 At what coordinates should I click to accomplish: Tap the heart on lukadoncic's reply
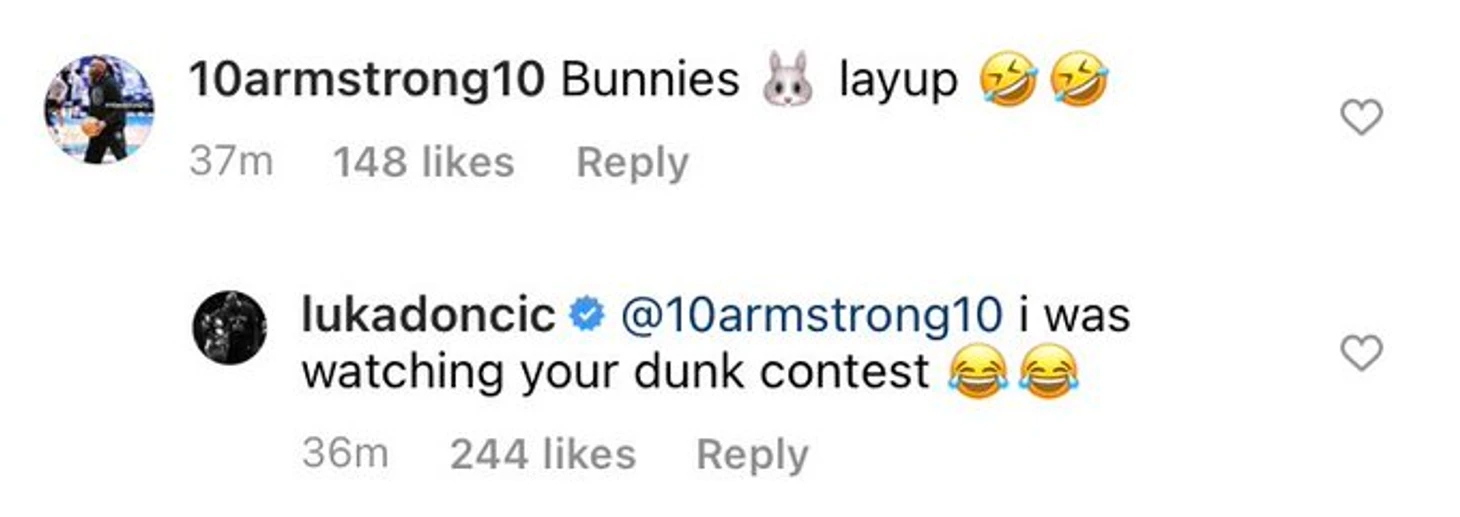pos(1360,352)
